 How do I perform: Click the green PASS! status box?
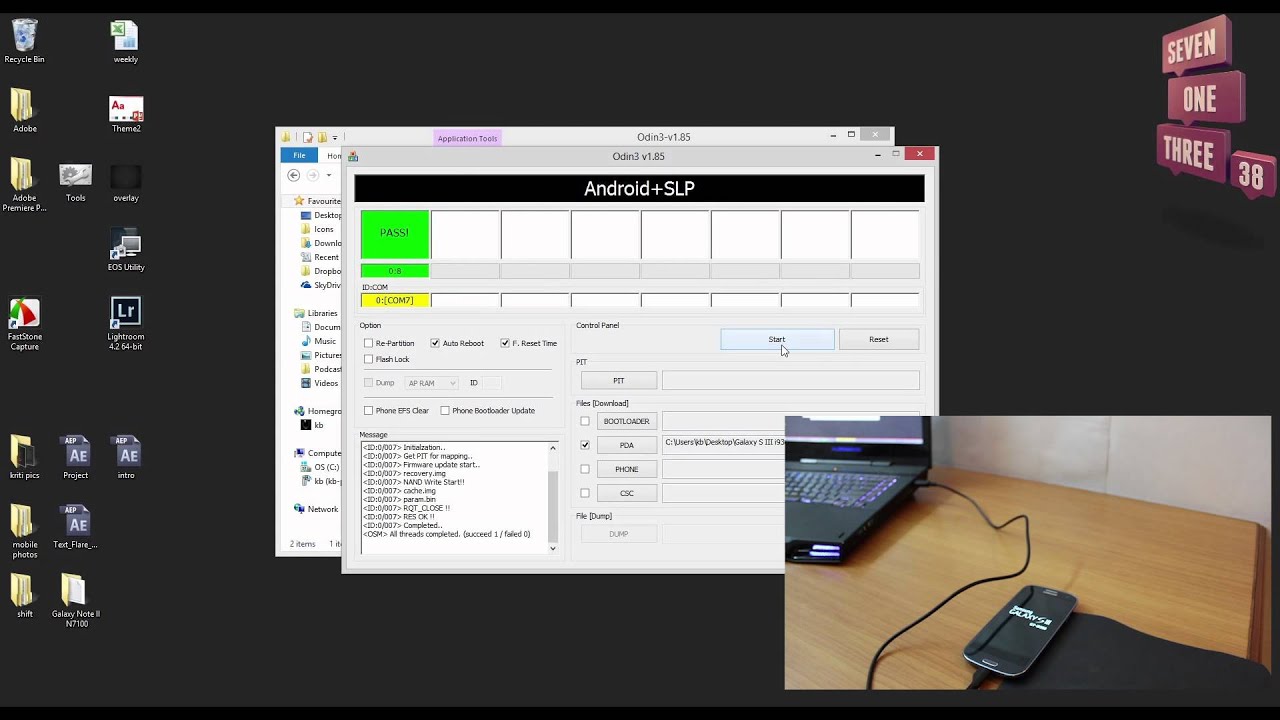[395, 234]
